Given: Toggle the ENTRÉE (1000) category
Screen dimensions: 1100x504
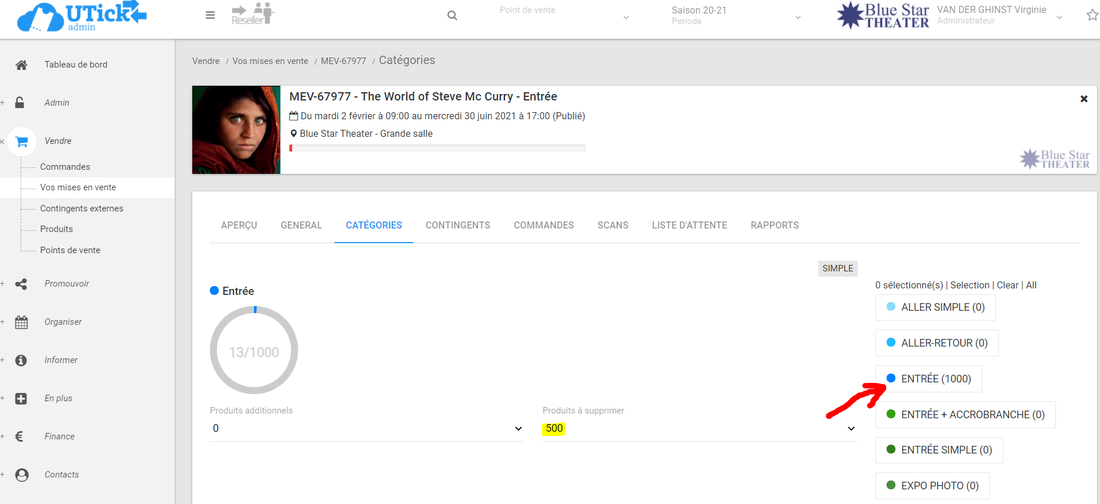Looking at the screenshot, I should (x=928, y=379).
